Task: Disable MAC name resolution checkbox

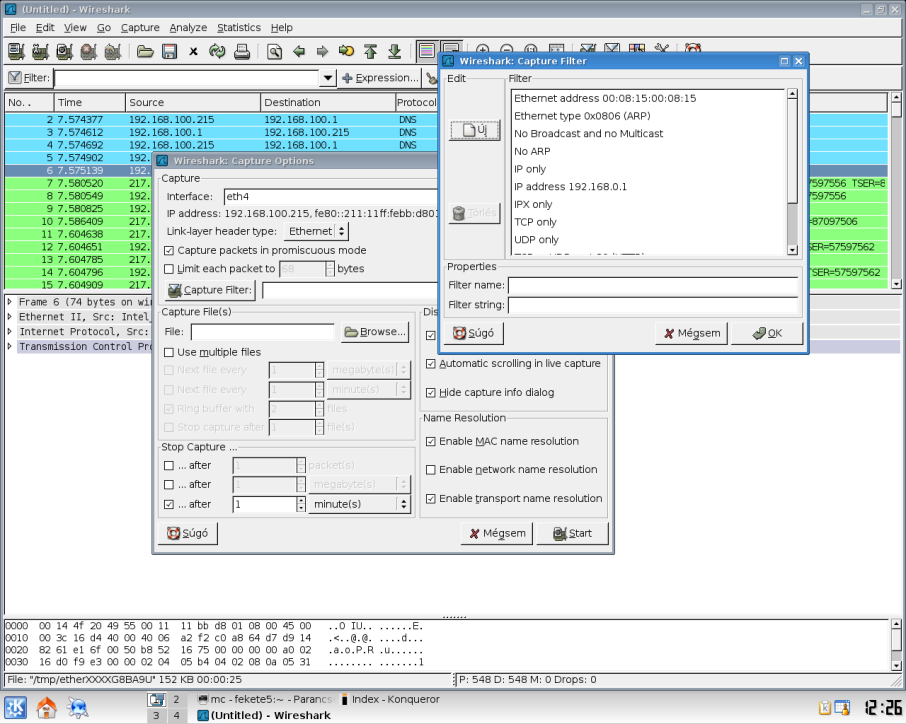Action: pyautogui.click(x=430, y=441)
